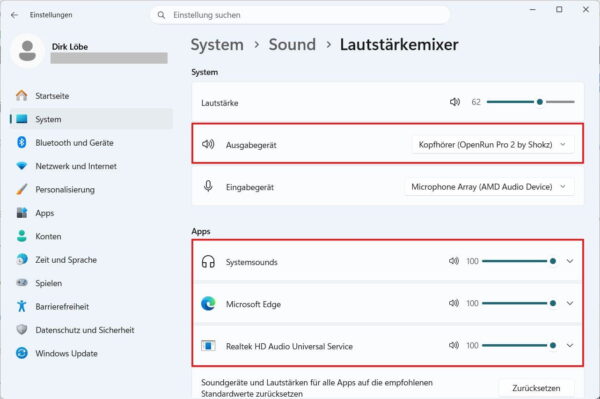
Task: Select System in the sidebar
Action: pyautogui.click(x=91, y=119)
